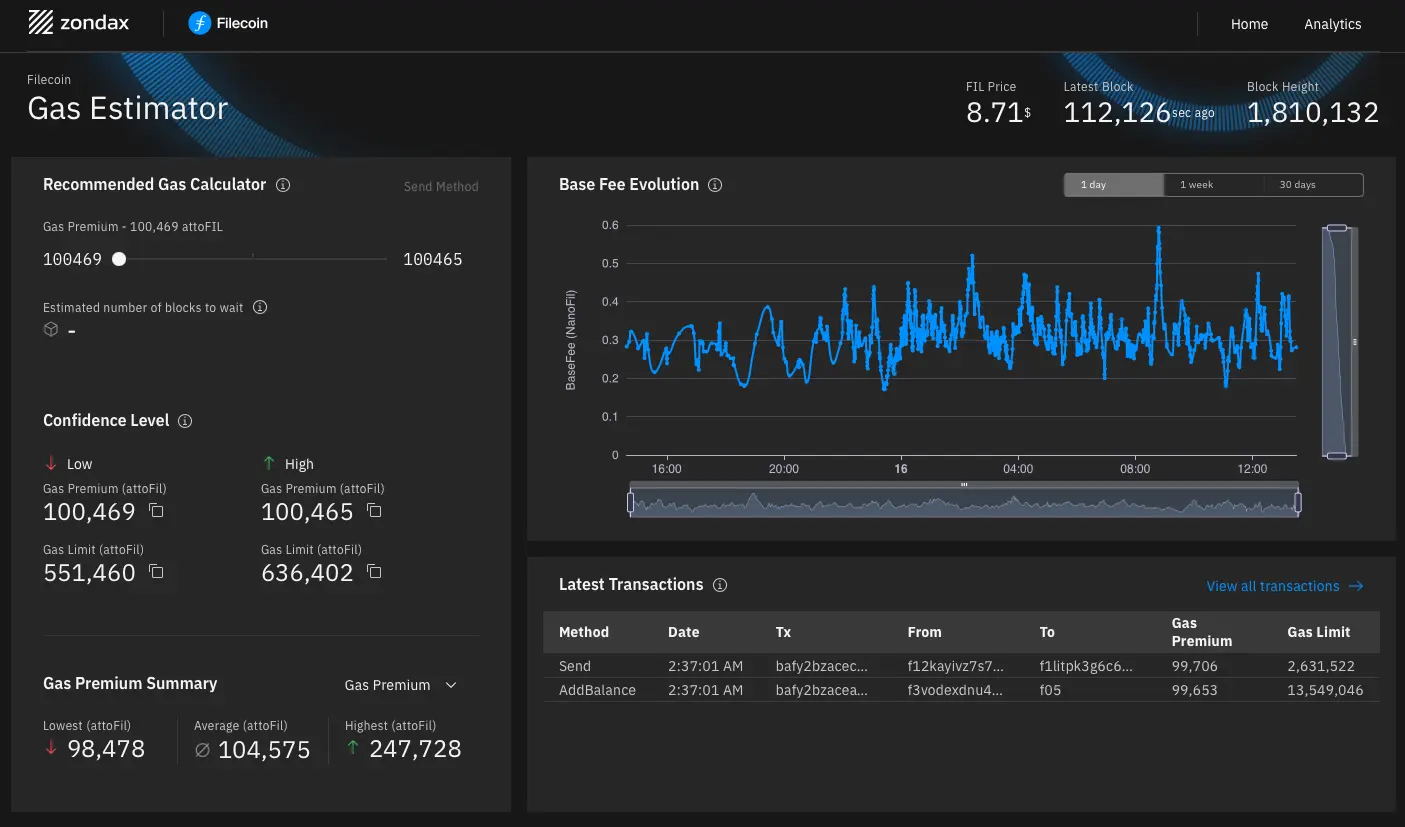The height and width of the screenshot is (827, 1405).
Task: Open info icon beside Recommended Gas Calculator
Action: click(283, 185)
